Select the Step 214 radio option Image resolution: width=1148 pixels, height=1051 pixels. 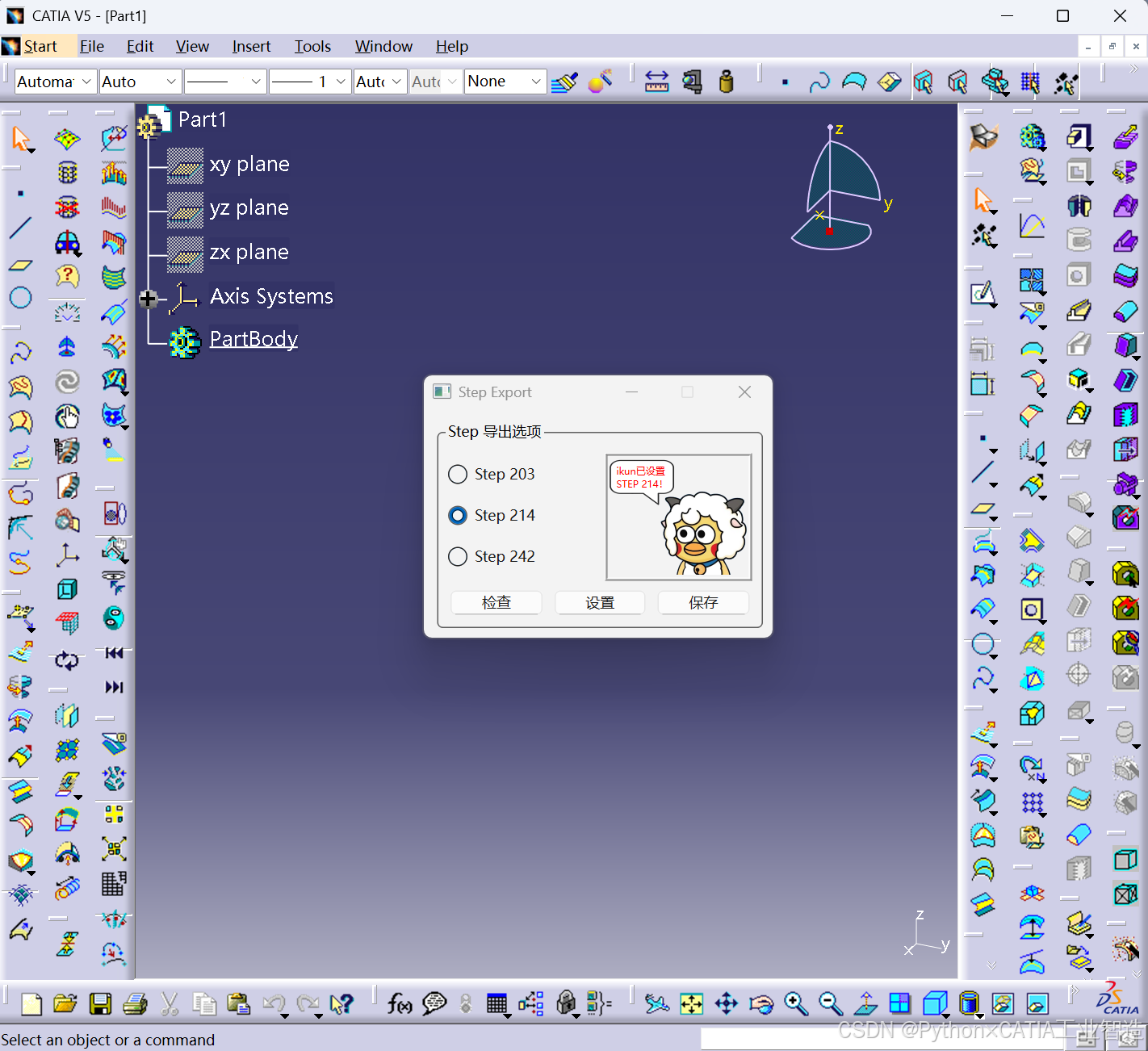click(x=458, y=515)
